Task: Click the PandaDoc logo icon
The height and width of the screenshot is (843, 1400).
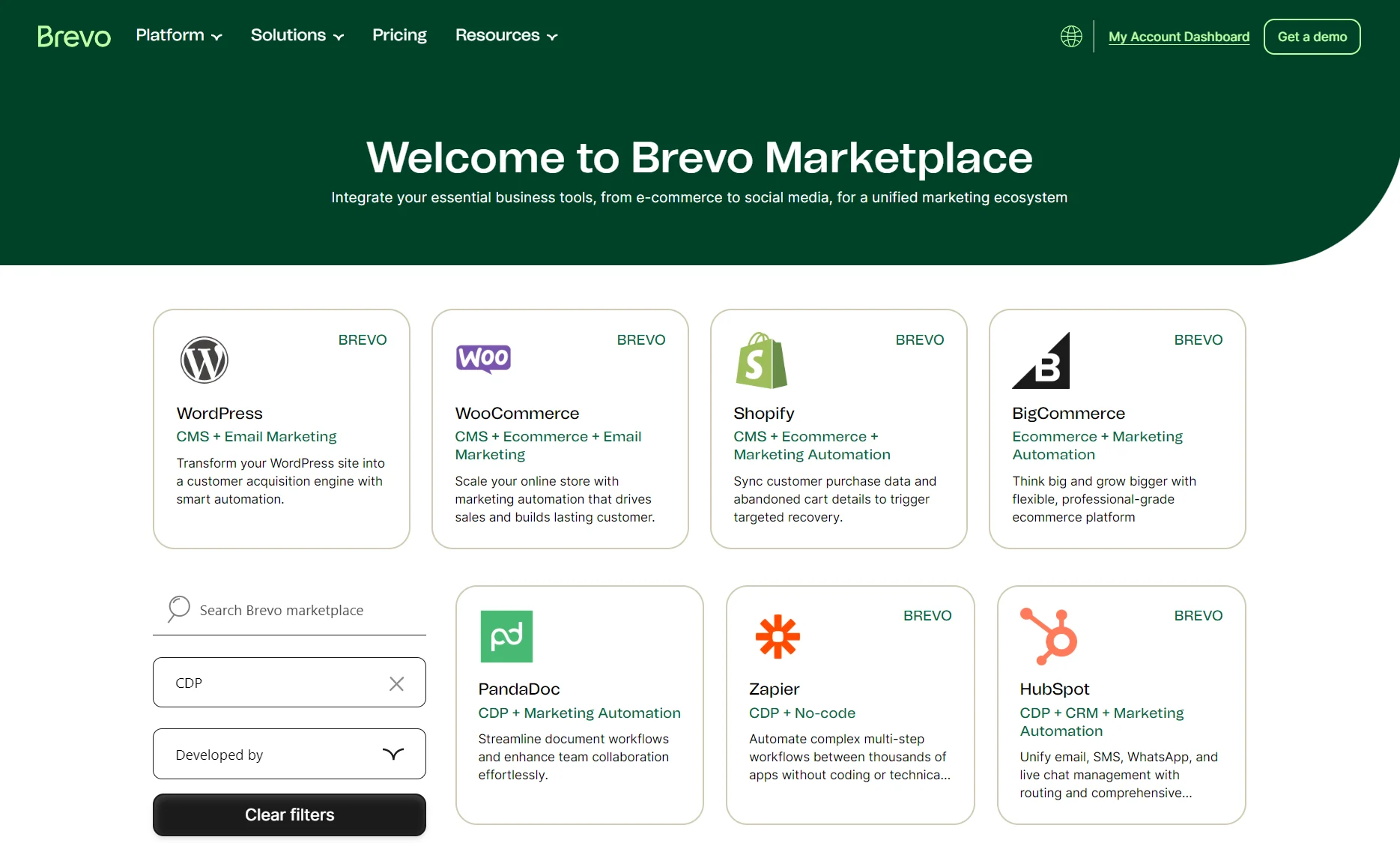Action: (x=506, y=636)
